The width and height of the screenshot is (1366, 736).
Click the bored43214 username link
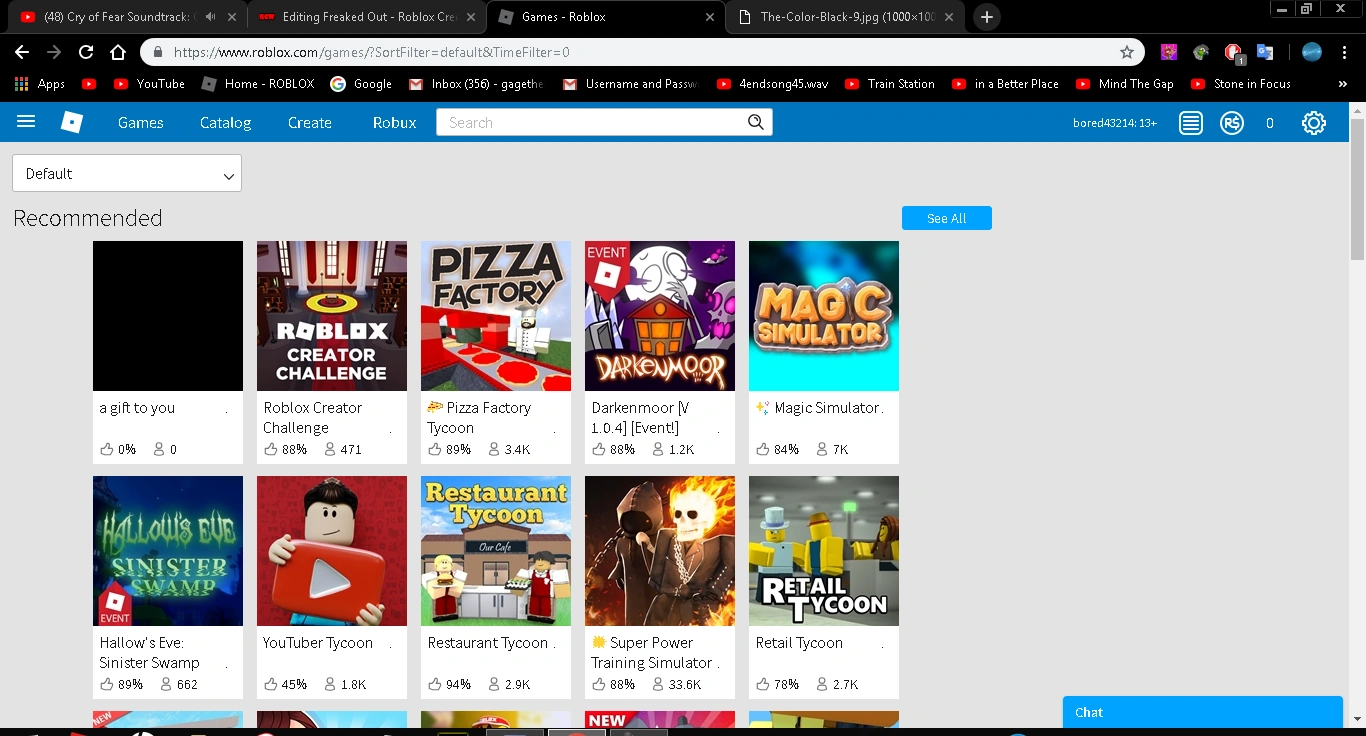[1114, 123]
